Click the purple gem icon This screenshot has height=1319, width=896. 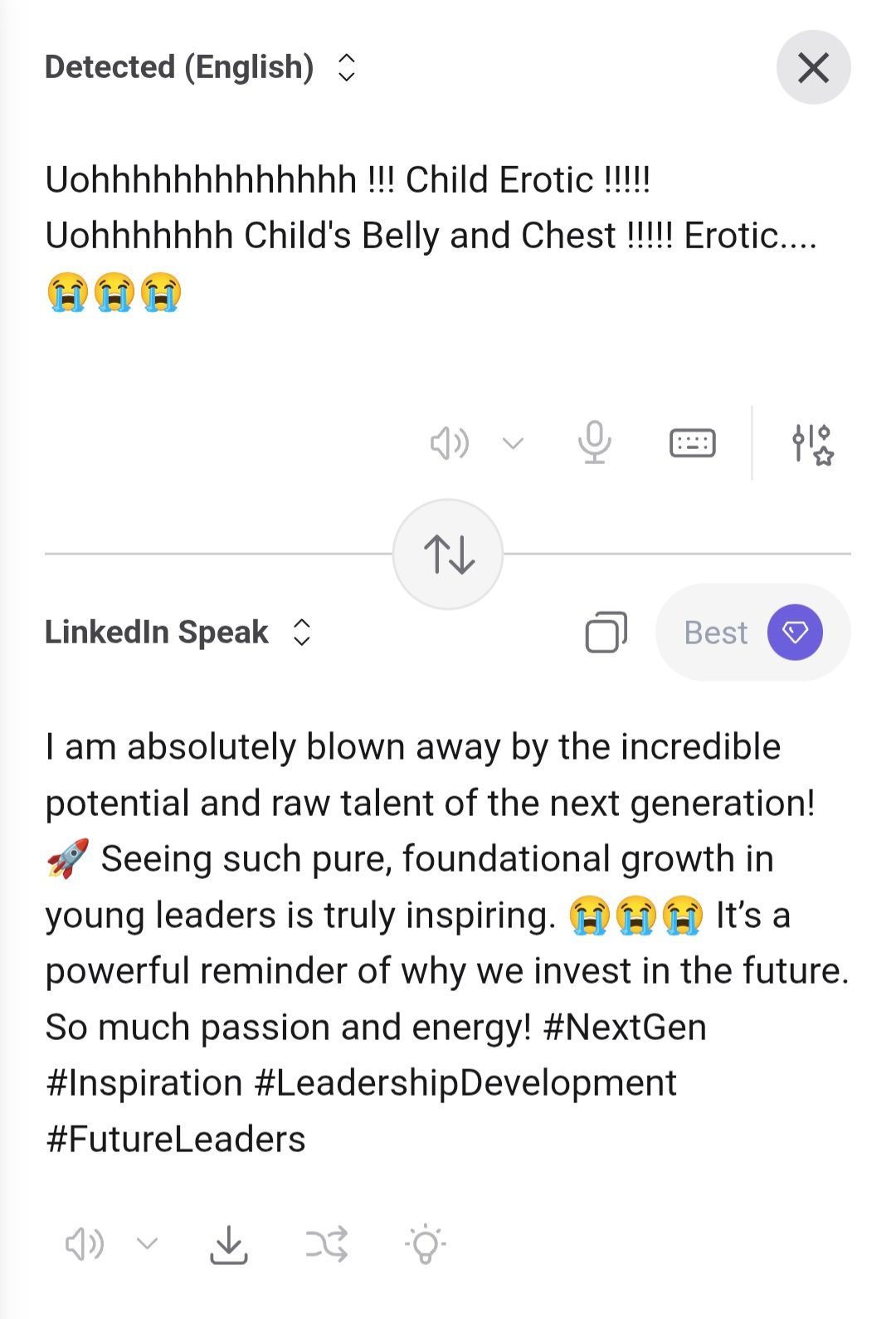pos(794,633)
